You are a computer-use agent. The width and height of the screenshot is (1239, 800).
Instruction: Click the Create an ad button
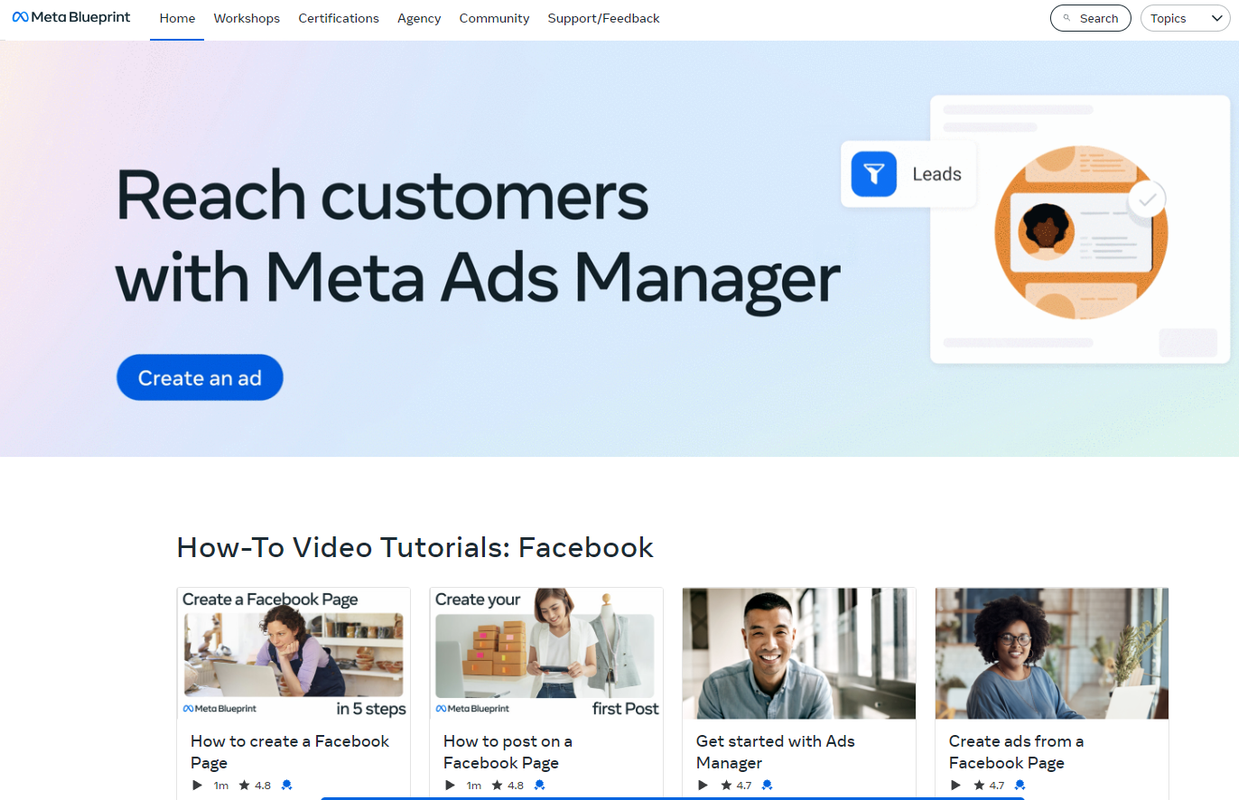point(200,378)
